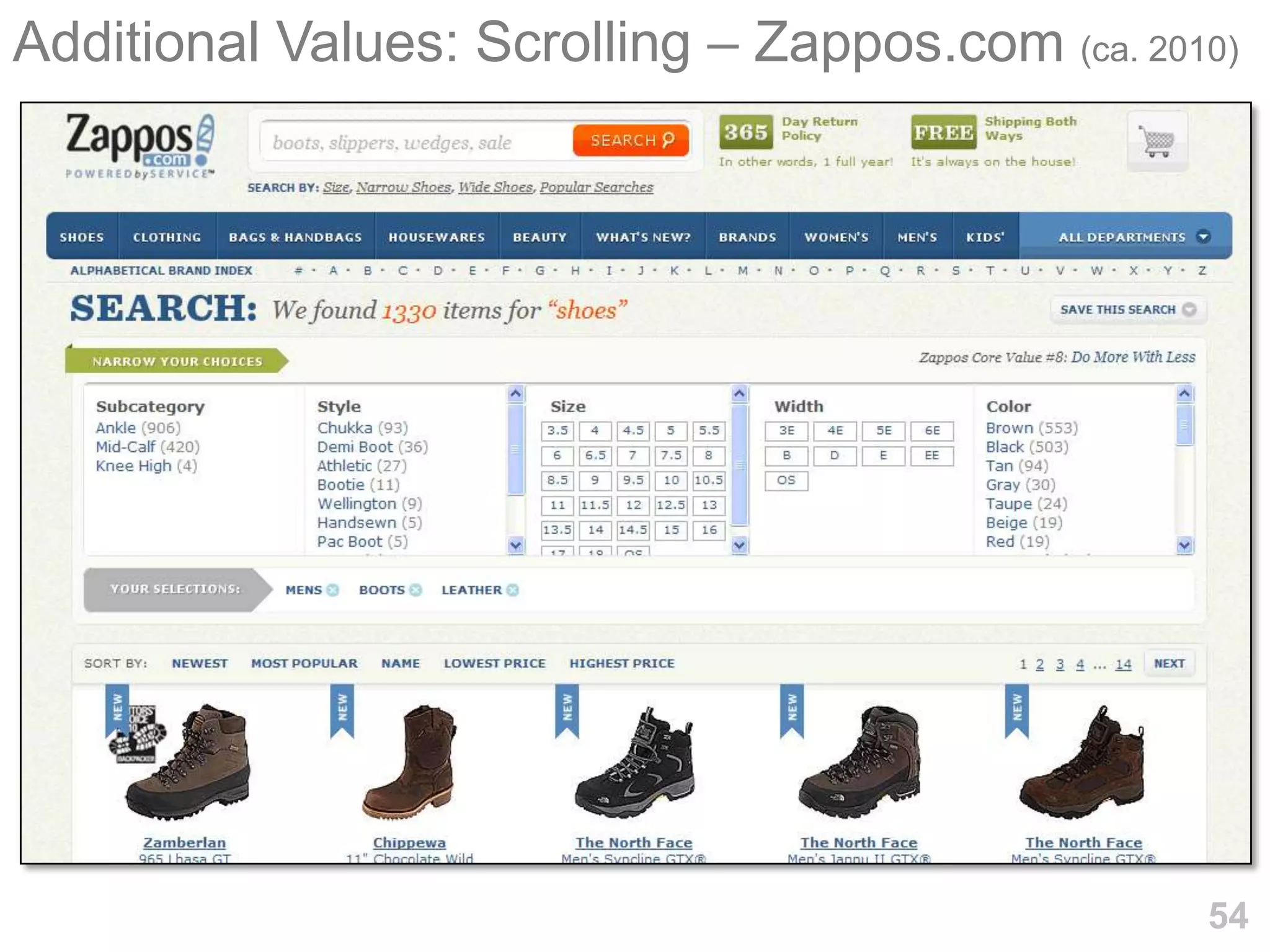Select width EE box
This screenshot has height=952, width=1270.
pyautogui.click(x=932, y=456)
